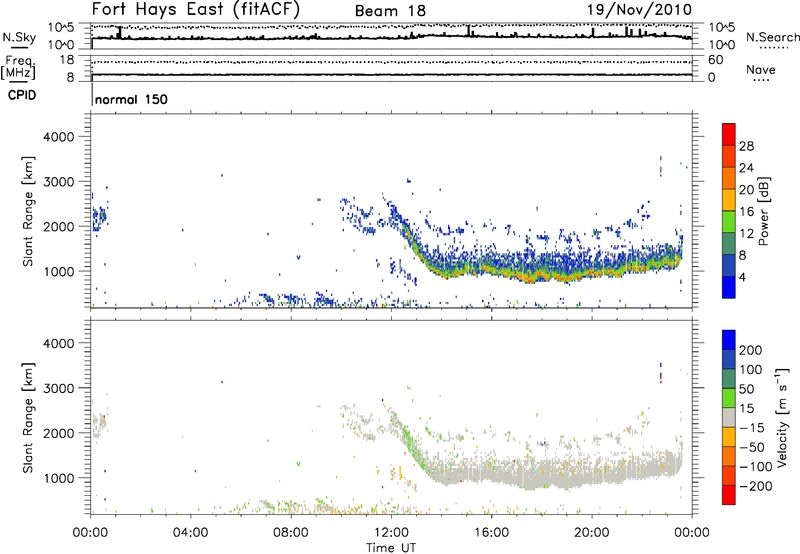This screenshot has height=554, width=800.
Task: Click the gray segment of Velocity color bar
Action: tap(729, 417)
